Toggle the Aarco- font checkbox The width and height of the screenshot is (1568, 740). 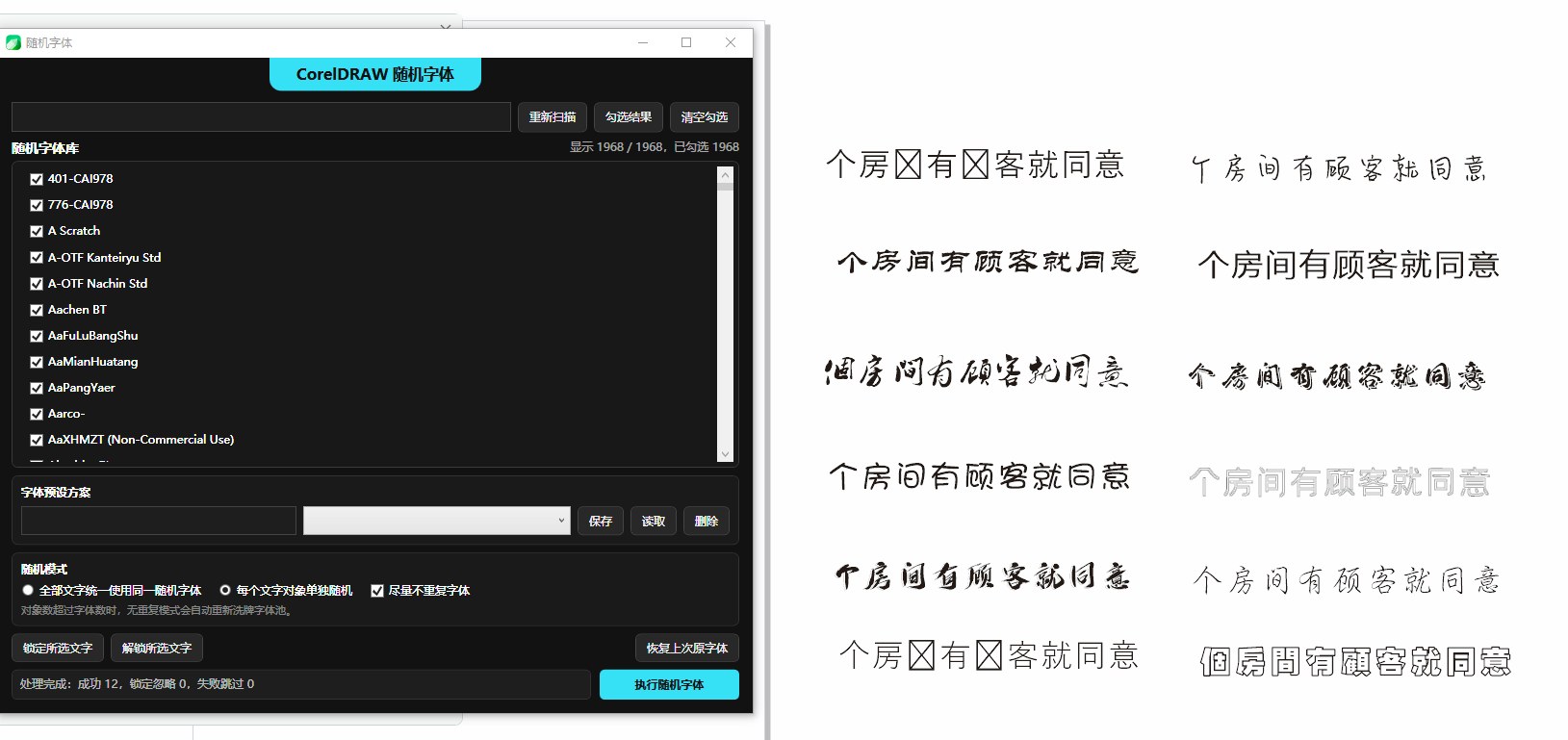[x=37, y=414]
